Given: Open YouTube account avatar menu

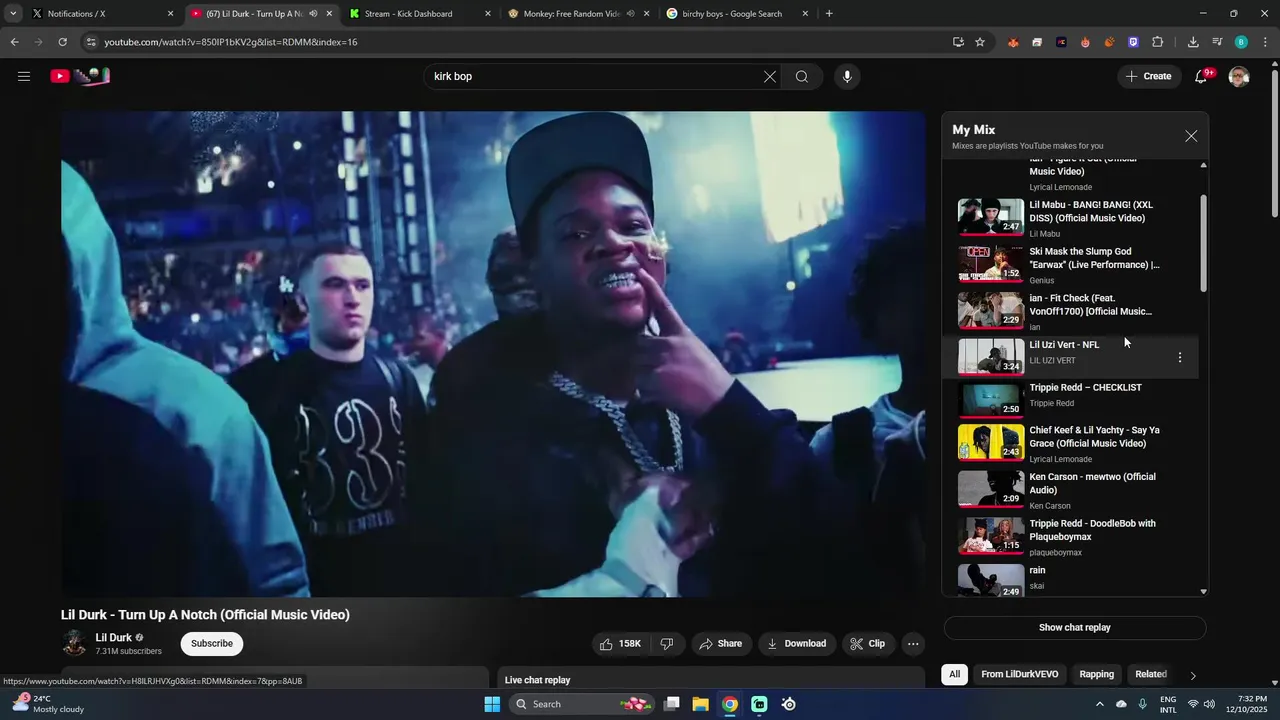Looking at the screenshot, I should click(x=1239, y=76).
